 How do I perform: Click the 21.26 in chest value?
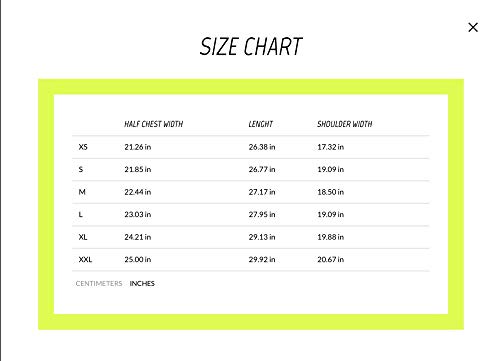(x=138, y=147)
